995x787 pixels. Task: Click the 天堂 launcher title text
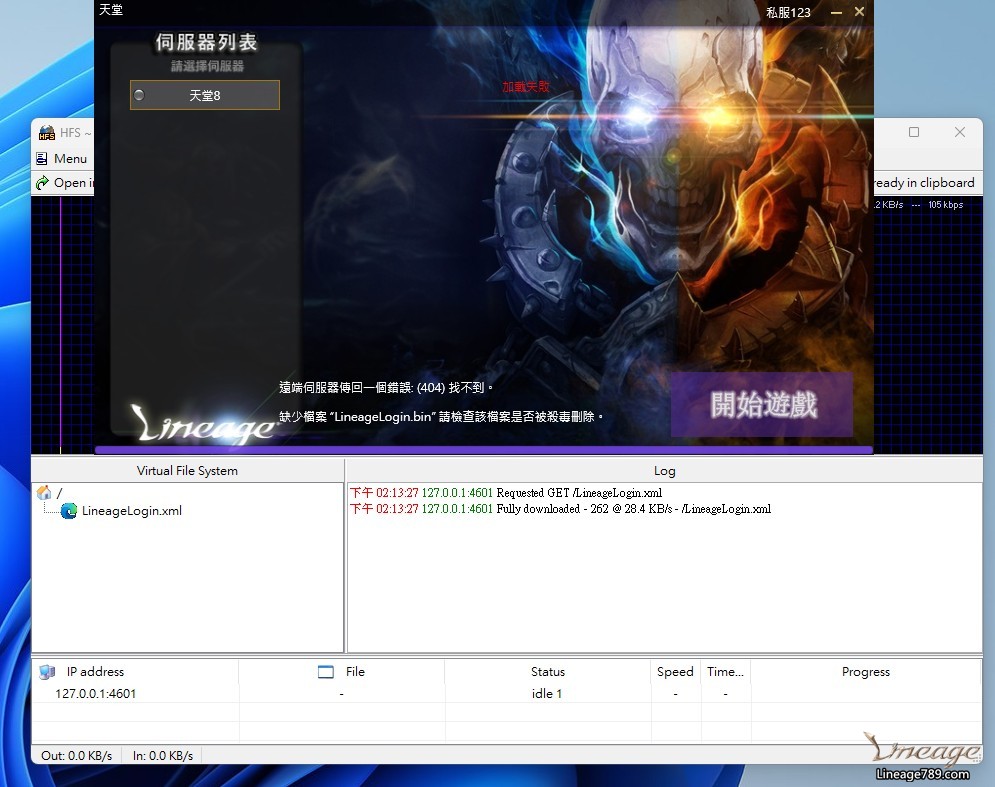point(111,10)
